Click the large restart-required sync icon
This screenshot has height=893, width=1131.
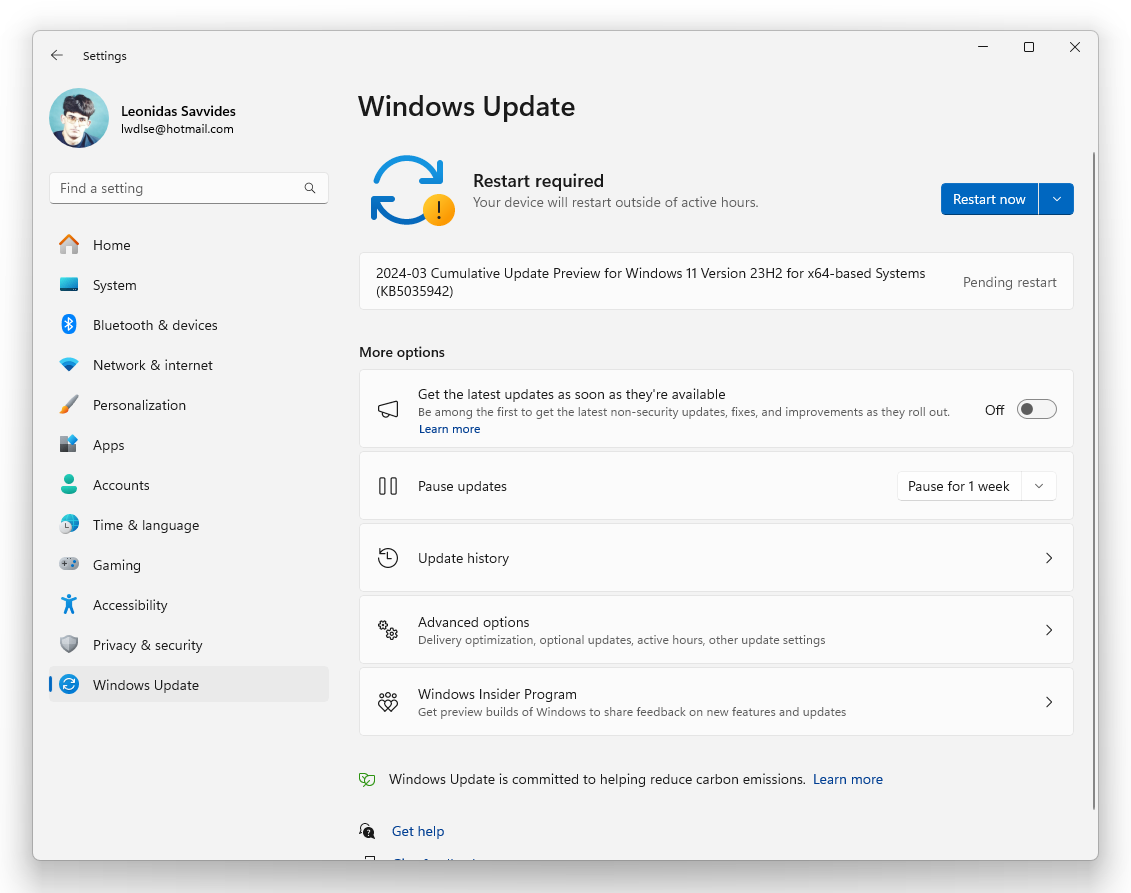tap(412, 190)
